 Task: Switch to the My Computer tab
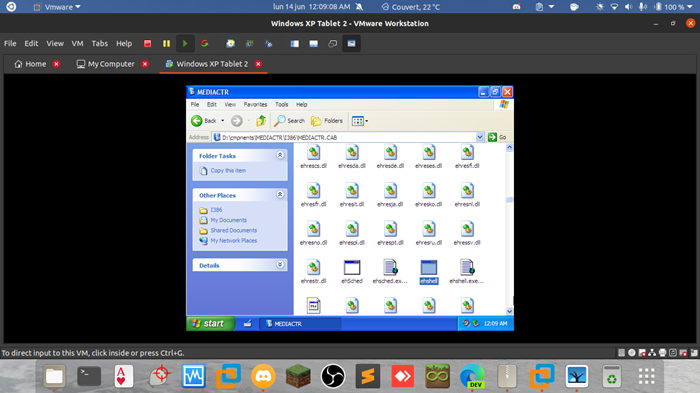tap(106, 64)
